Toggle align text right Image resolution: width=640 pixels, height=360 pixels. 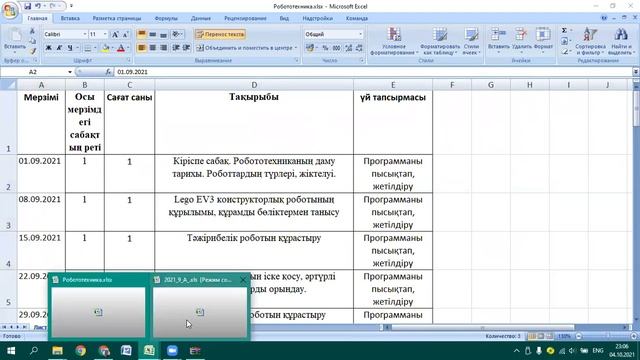tap(163, 48)
